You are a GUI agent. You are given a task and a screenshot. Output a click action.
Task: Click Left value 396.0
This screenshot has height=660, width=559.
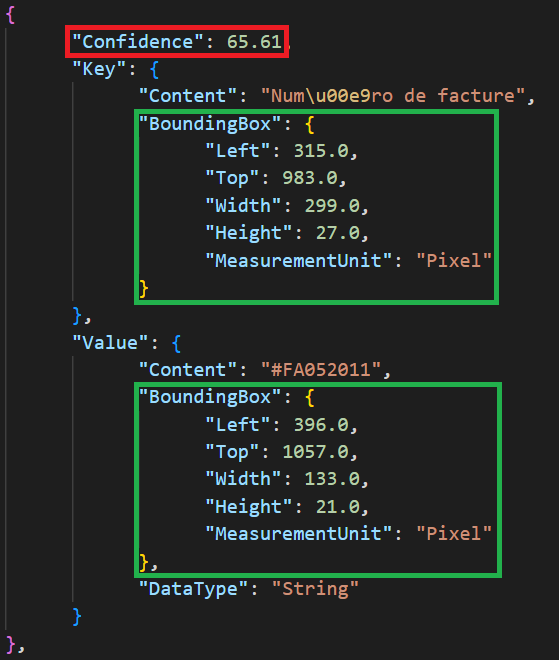click(321, 425)
